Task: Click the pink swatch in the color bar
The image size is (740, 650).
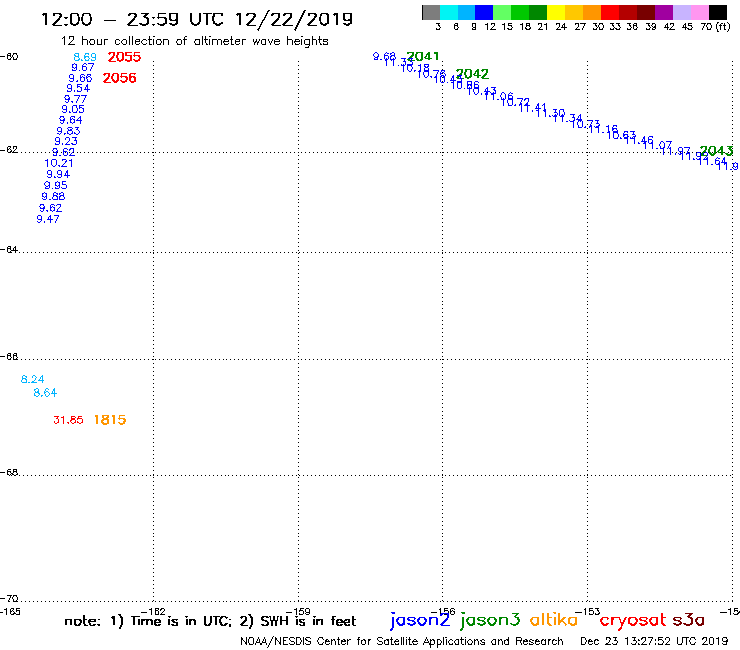Action: click(x=700, y=12)
